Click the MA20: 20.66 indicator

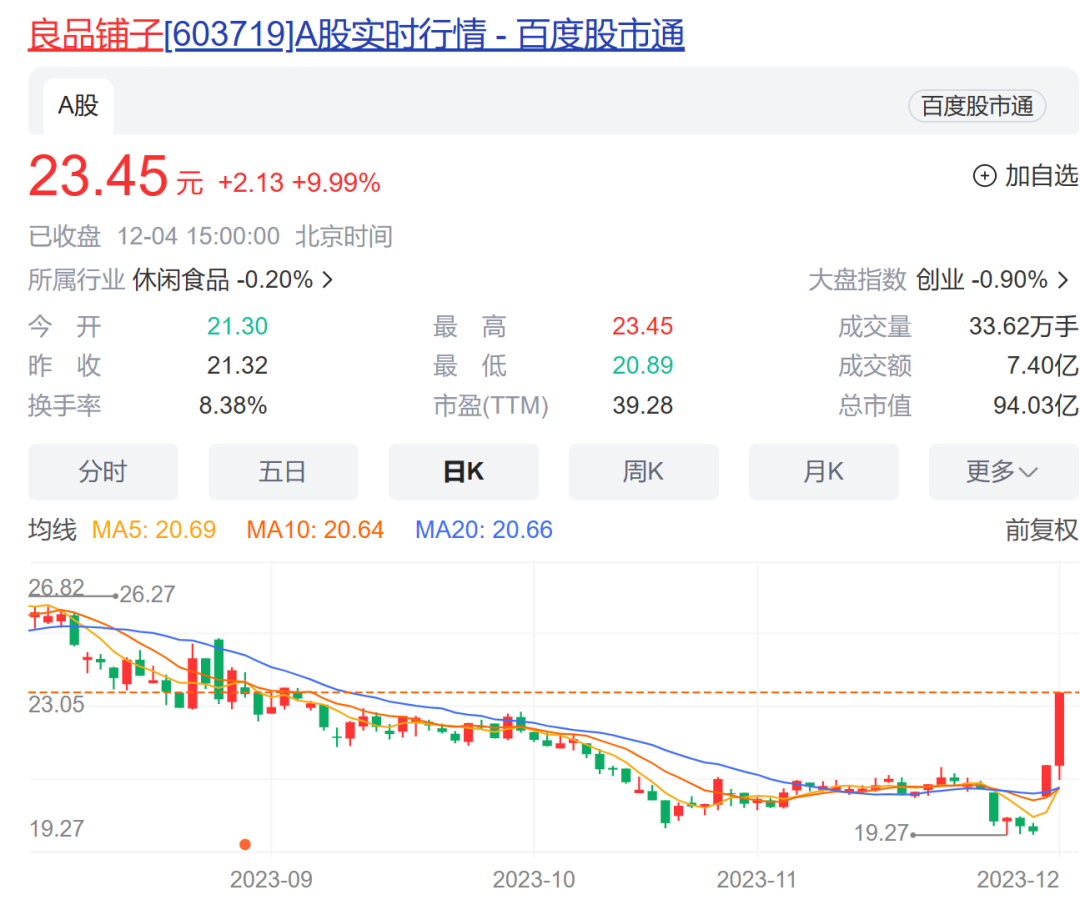click(484, 530)
